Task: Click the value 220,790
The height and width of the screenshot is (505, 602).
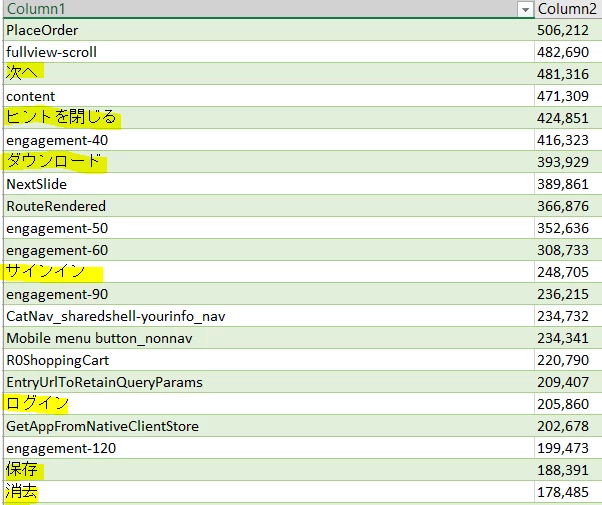Action: coord(562,360)
